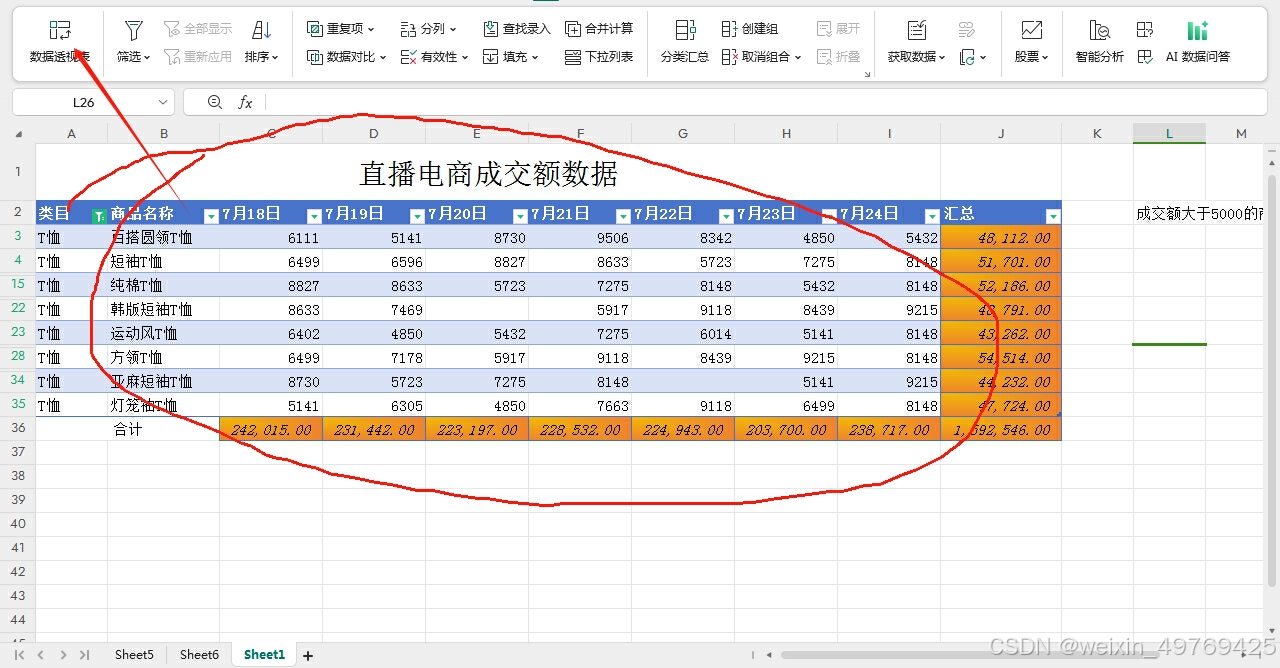Click the 折叠 collapse outline button
Viewport: 1280px width, 668px height.
(838, 57)
